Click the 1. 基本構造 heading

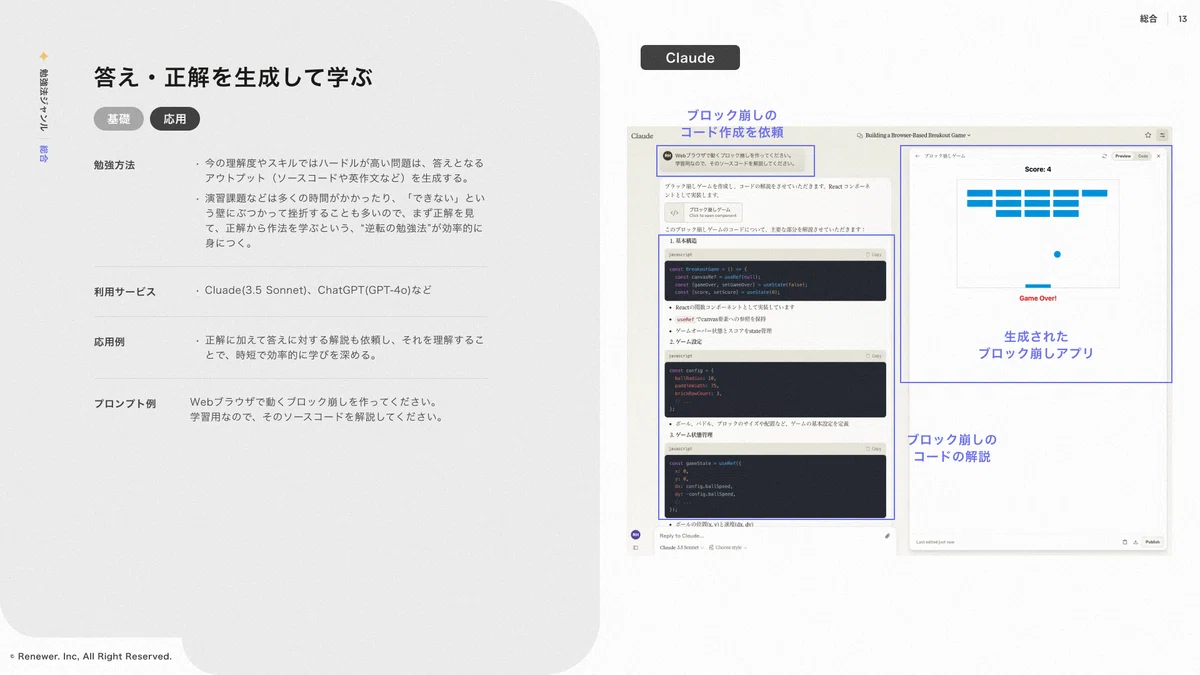coord(683,241)
